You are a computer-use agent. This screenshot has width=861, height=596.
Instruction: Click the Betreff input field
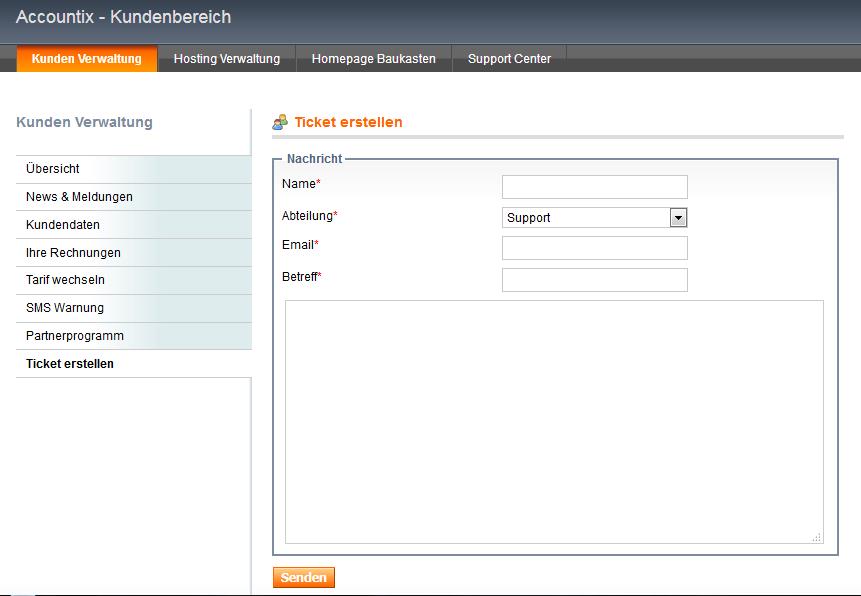click(x=594, y=280)
